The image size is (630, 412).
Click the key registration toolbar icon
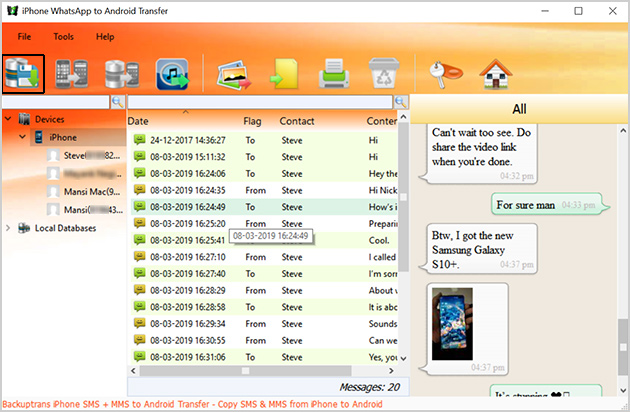pyautogui.click(x=446, y=74)
